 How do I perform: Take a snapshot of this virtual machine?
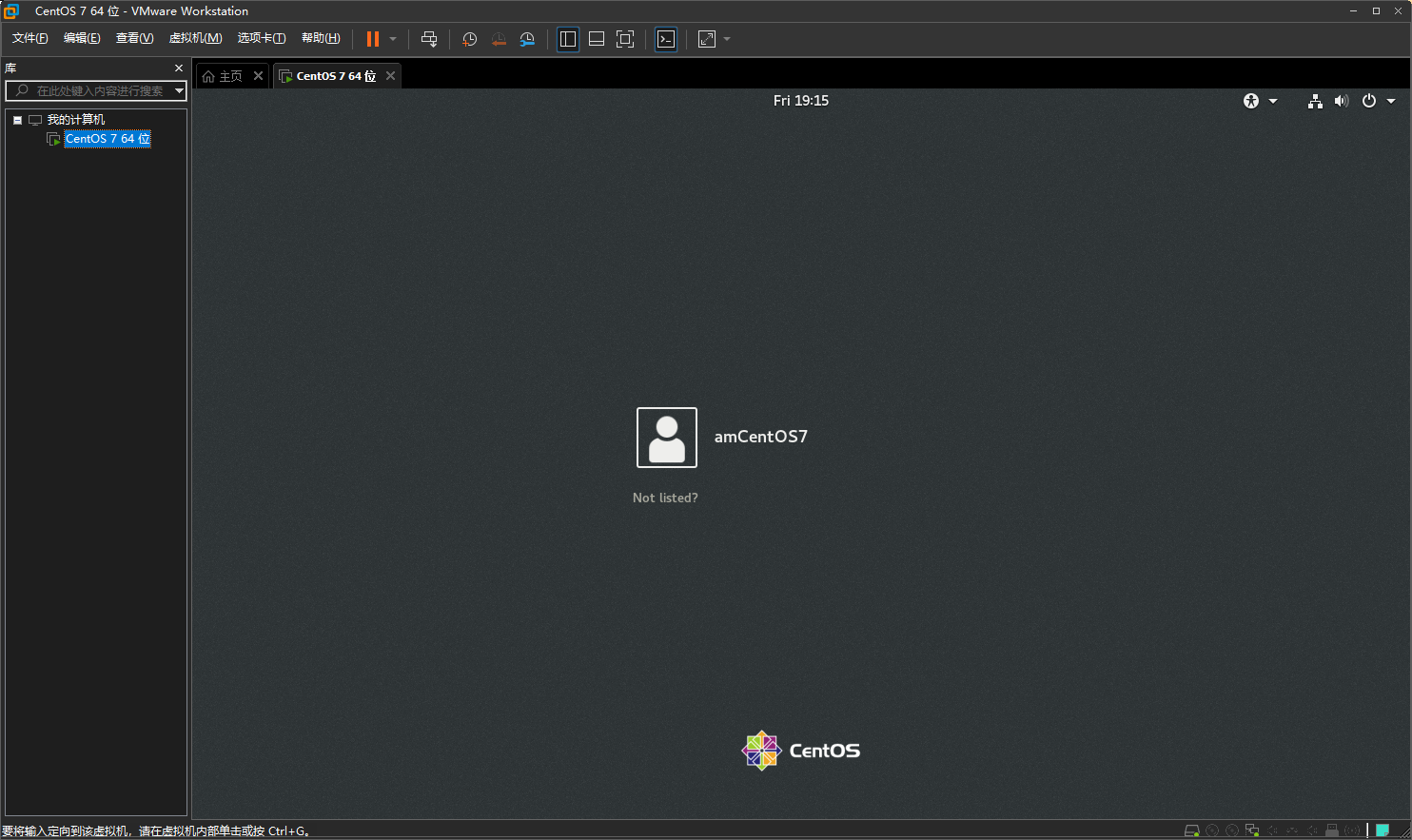point(469,39)
